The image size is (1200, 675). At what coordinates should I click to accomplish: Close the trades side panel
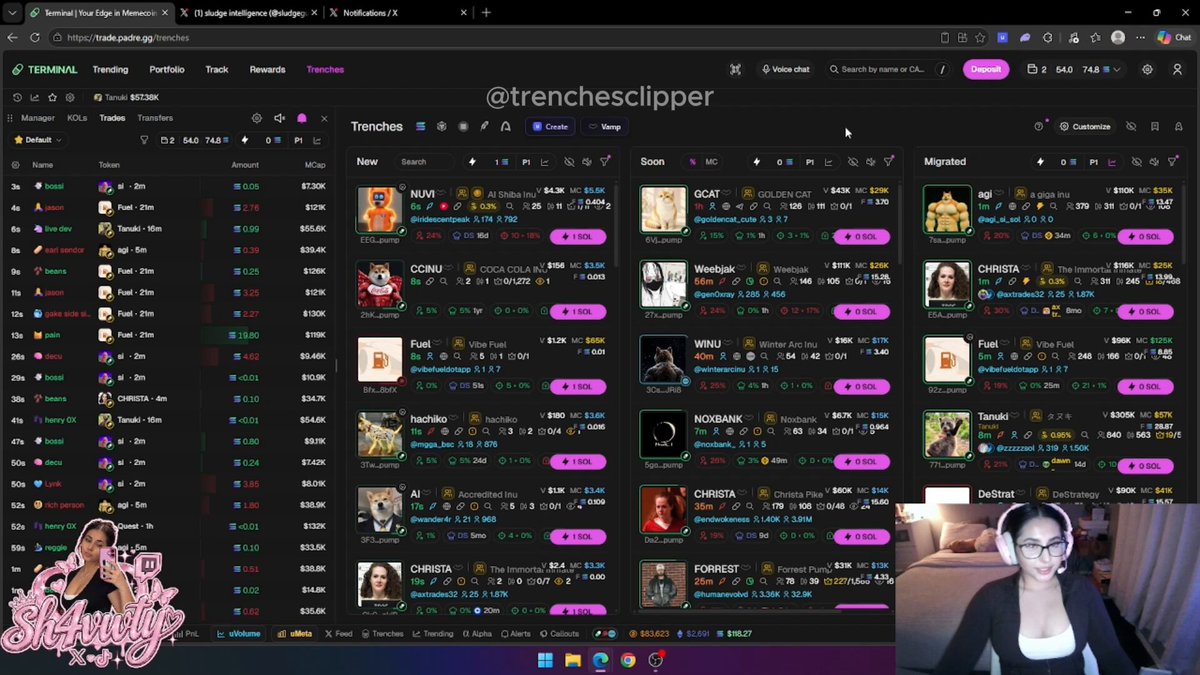324,118
